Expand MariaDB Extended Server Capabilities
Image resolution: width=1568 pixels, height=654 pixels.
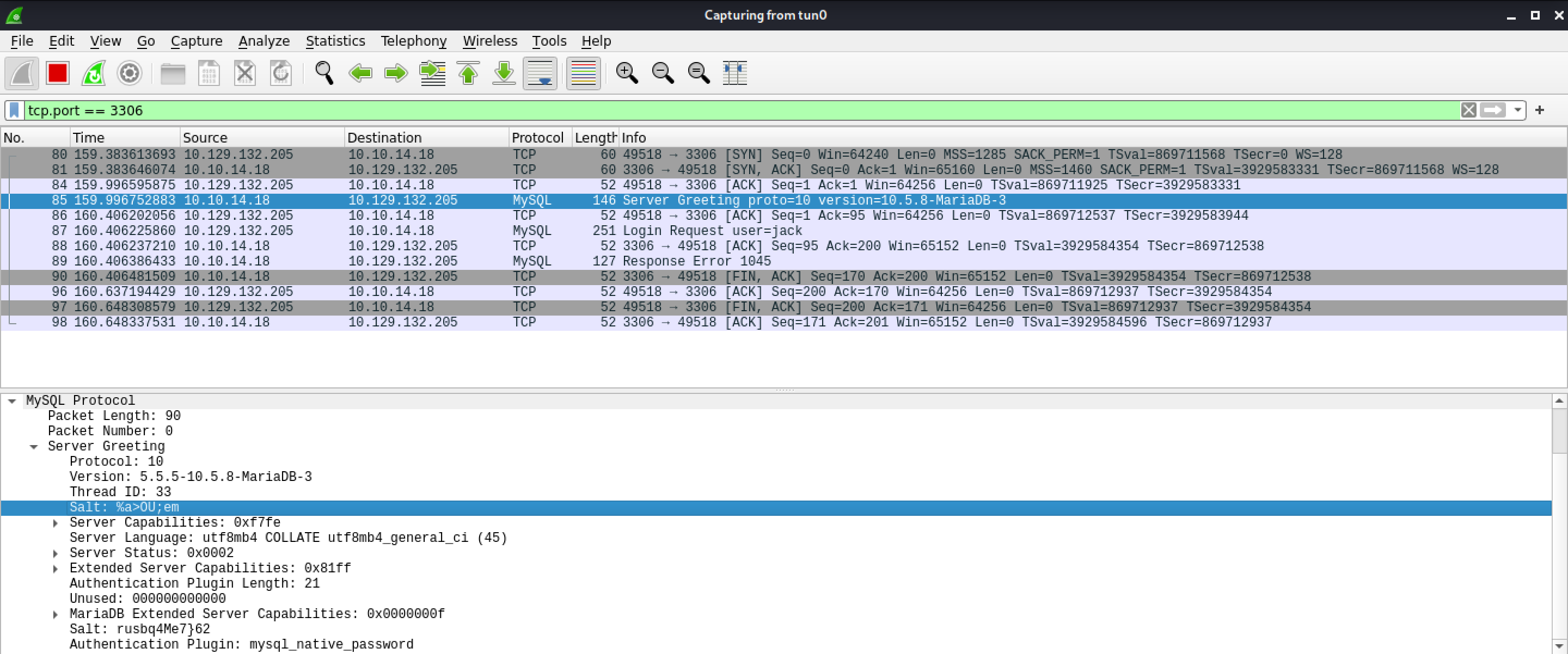pyautogui.click(x=56, y=614)
